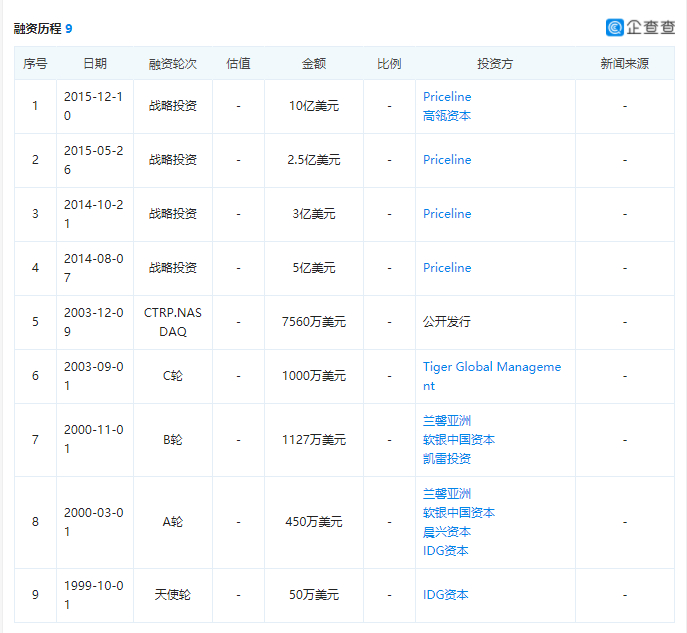Open Priceline link in 3亿美元 row
The image size is (687, 633).
point(447,214)
